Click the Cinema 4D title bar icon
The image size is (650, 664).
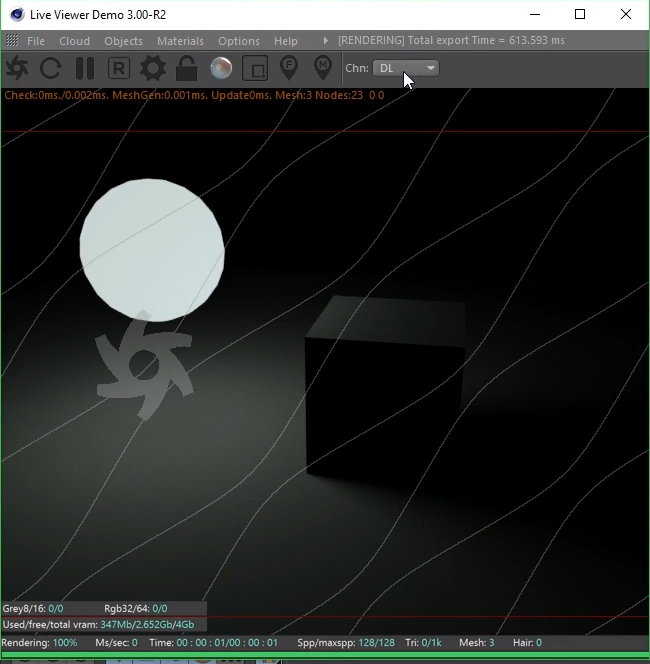[x=17, y=14]
